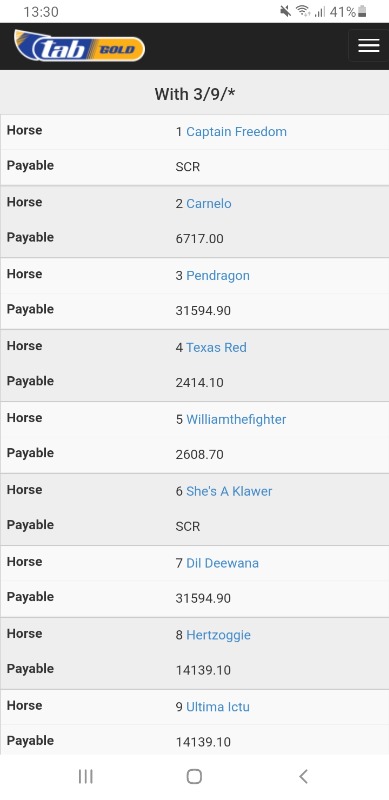Open the Williamthefighter horse link
The image size is (389, 800).
coord(236,419)
